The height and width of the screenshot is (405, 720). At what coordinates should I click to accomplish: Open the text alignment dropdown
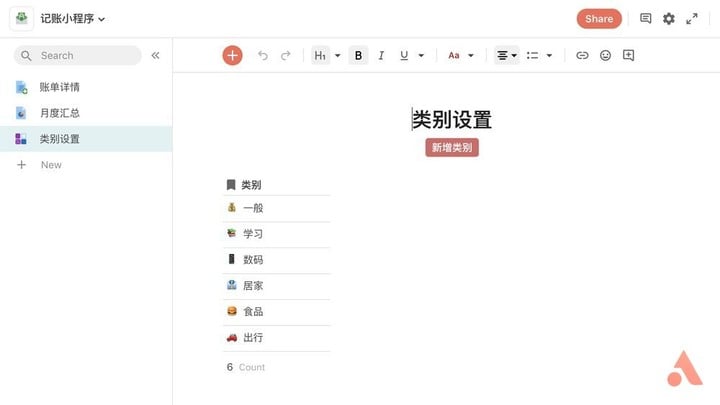507,56
